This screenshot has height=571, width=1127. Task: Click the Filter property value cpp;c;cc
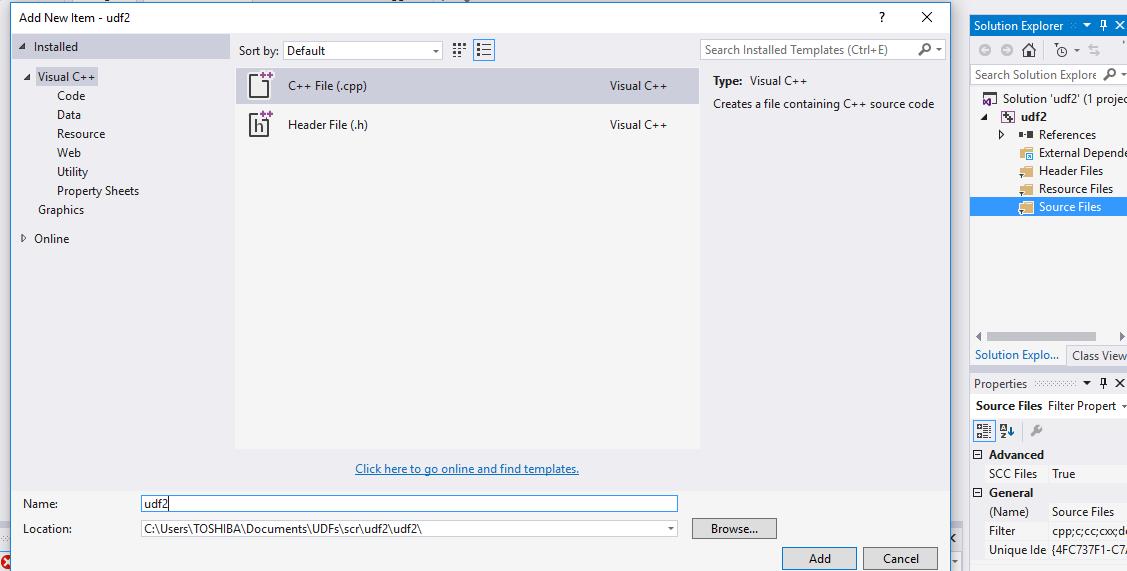click(1088, 531)
